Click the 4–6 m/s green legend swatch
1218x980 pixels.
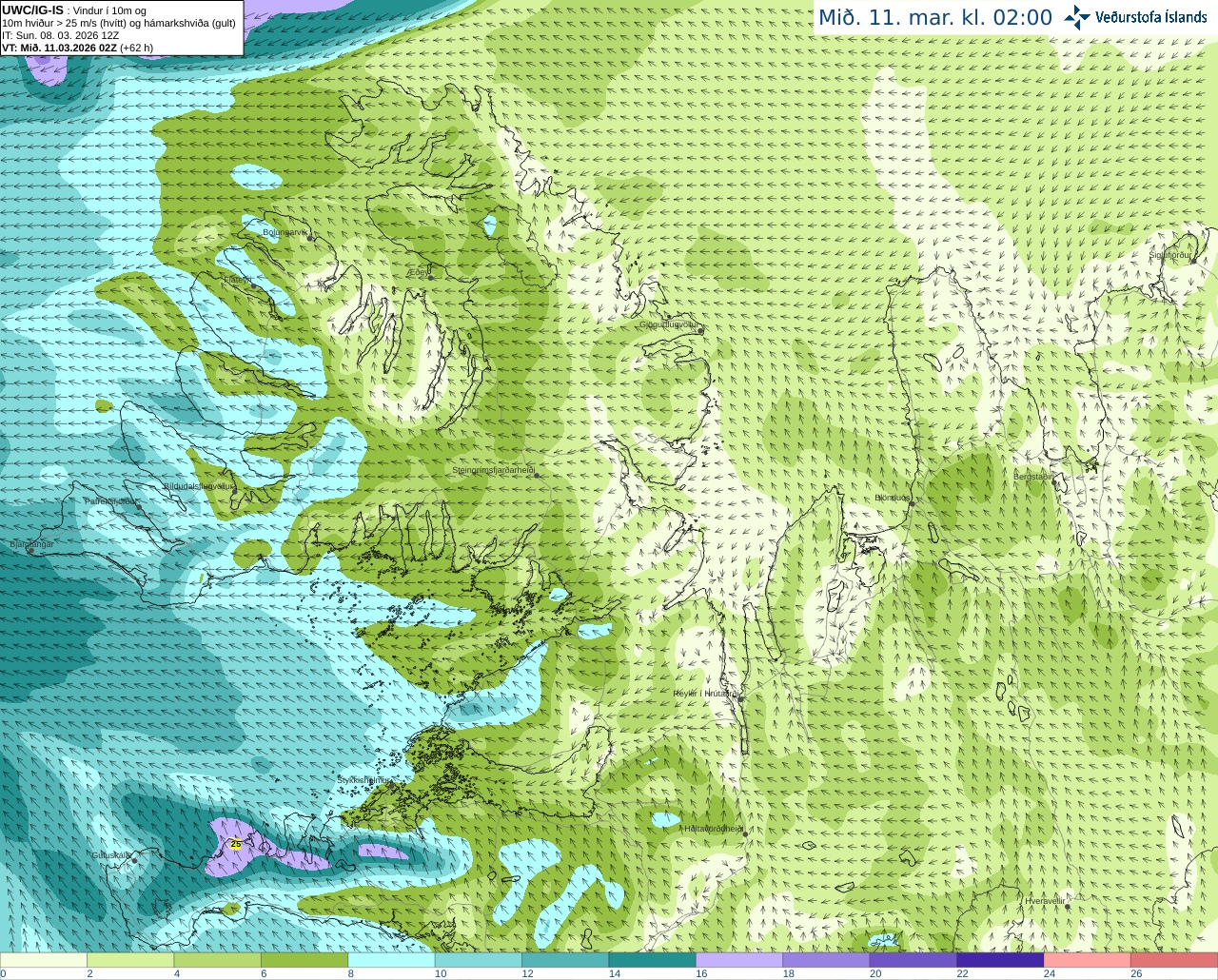(218, 960)
